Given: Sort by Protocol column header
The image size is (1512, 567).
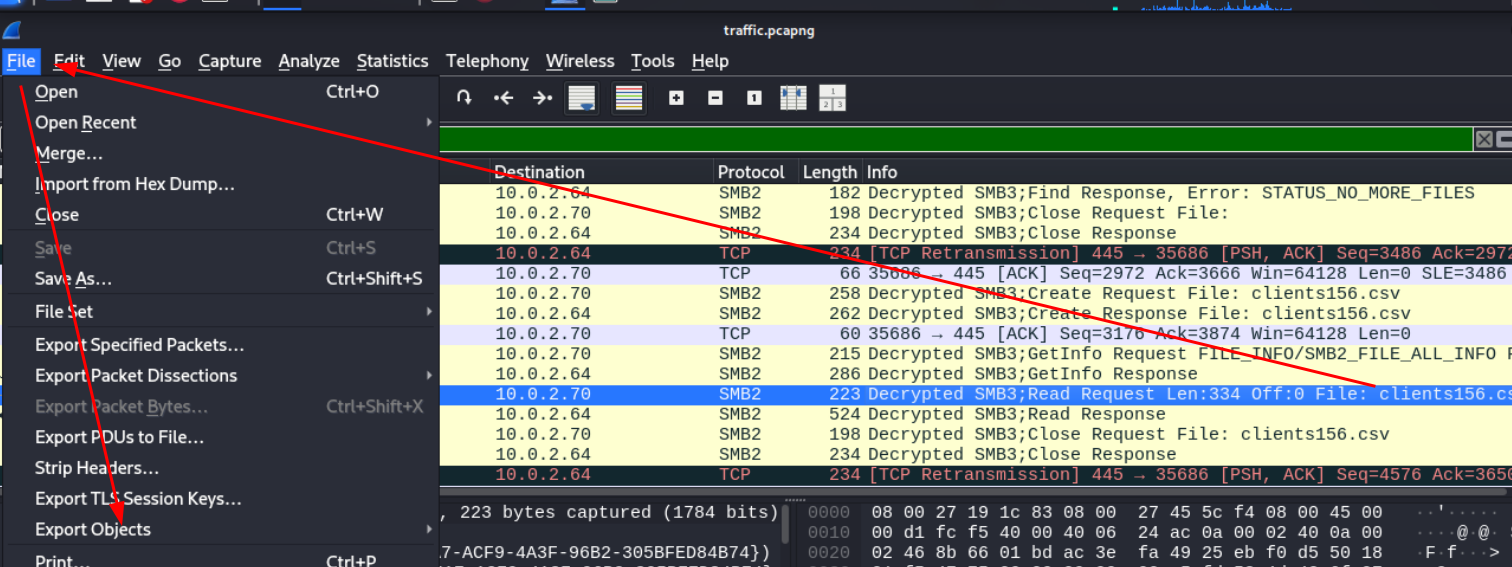Looking at the screenshot, I should [x=756, y=172].
